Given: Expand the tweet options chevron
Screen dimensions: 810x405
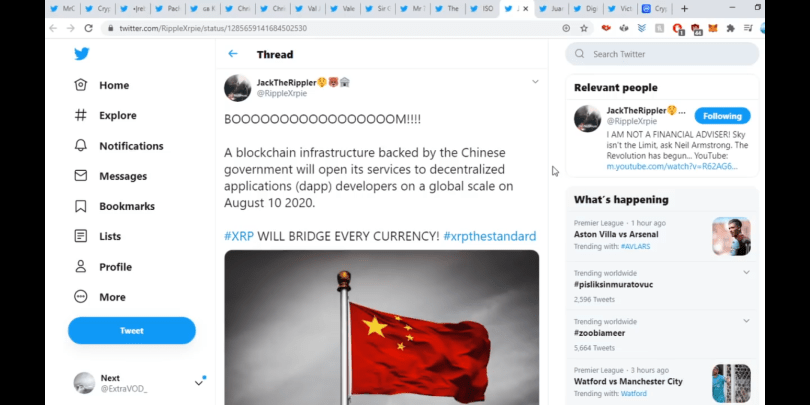Looking at the screenshot, I should (x=535, y=82).
